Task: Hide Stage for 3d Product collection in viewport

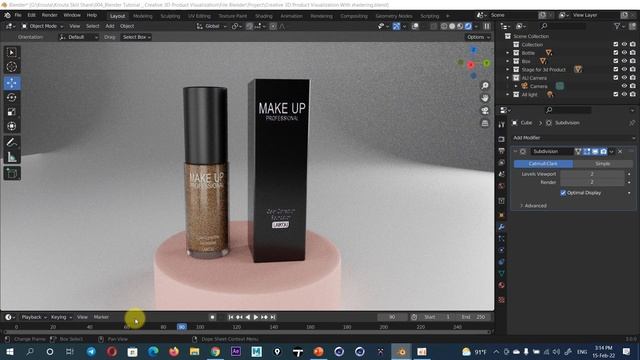Action: coord(624,69)
